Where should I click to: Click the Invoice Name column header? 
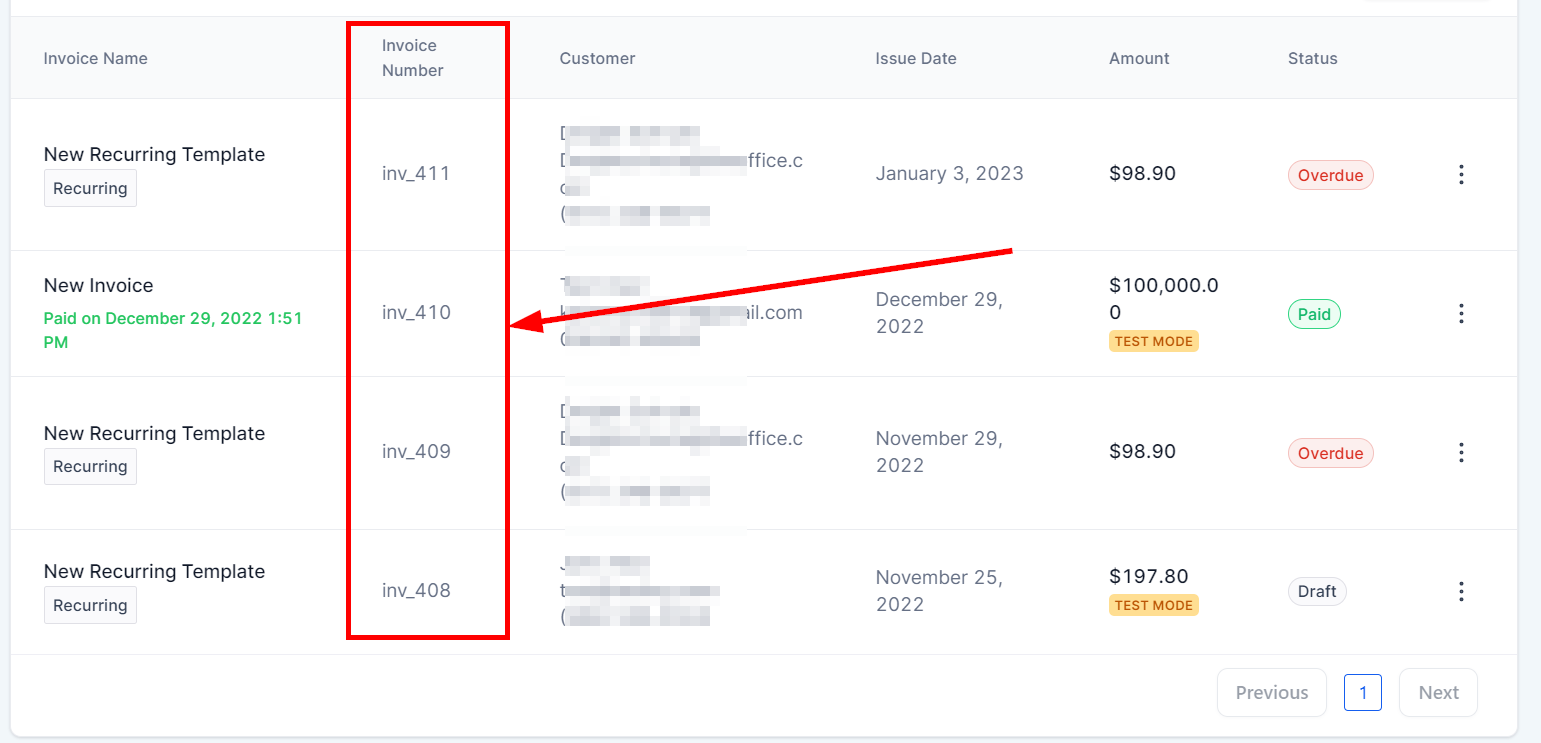[96, 58]
